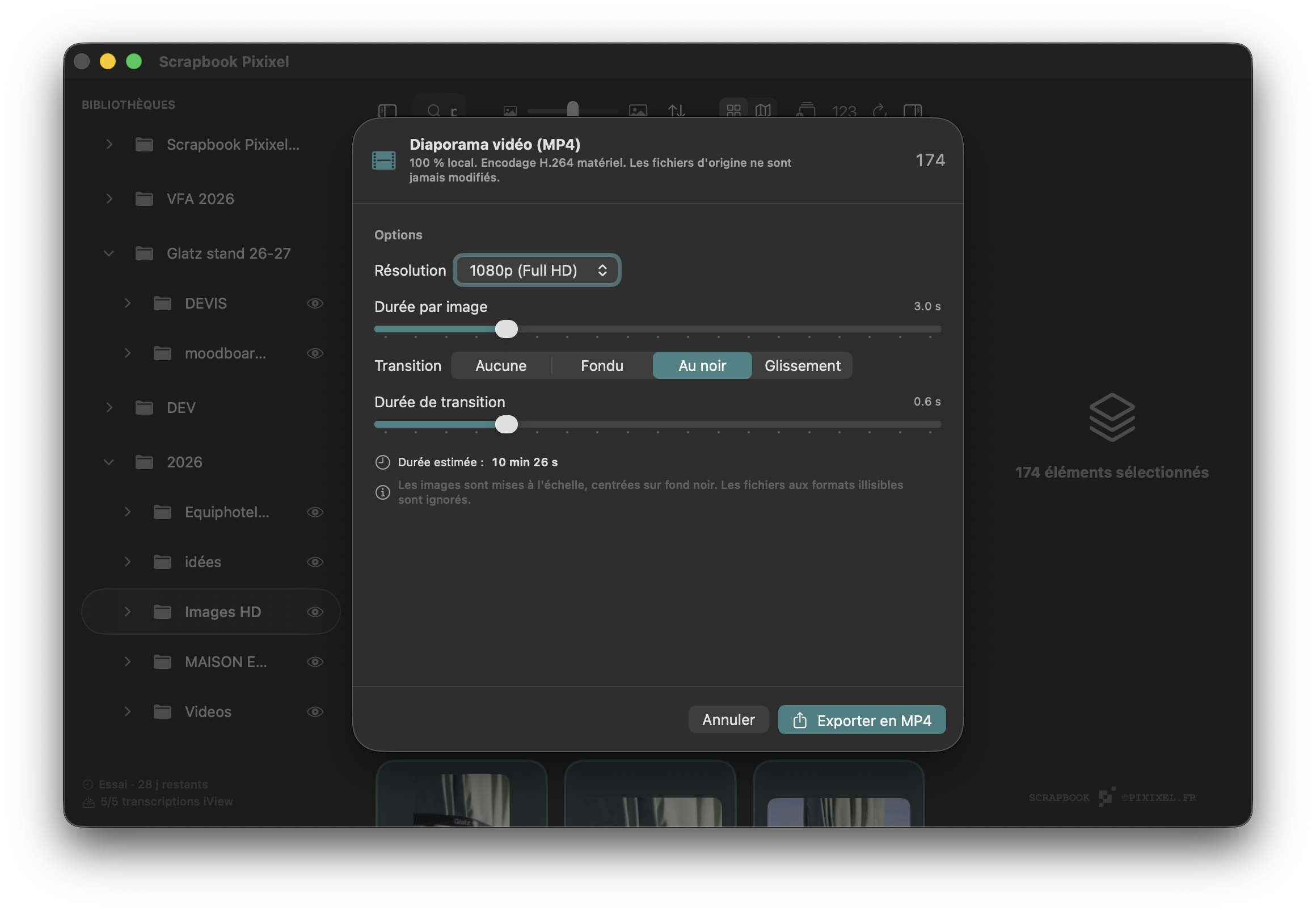
Task: Click the 2026 folder icon
Action: 145,462
